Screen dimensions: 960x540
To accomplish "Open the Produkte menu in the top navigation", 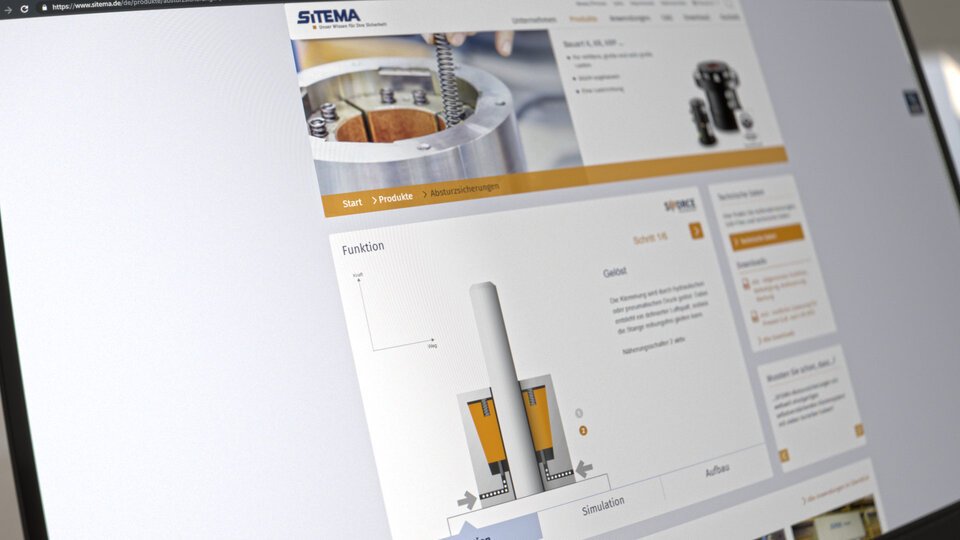I will 583,19.
